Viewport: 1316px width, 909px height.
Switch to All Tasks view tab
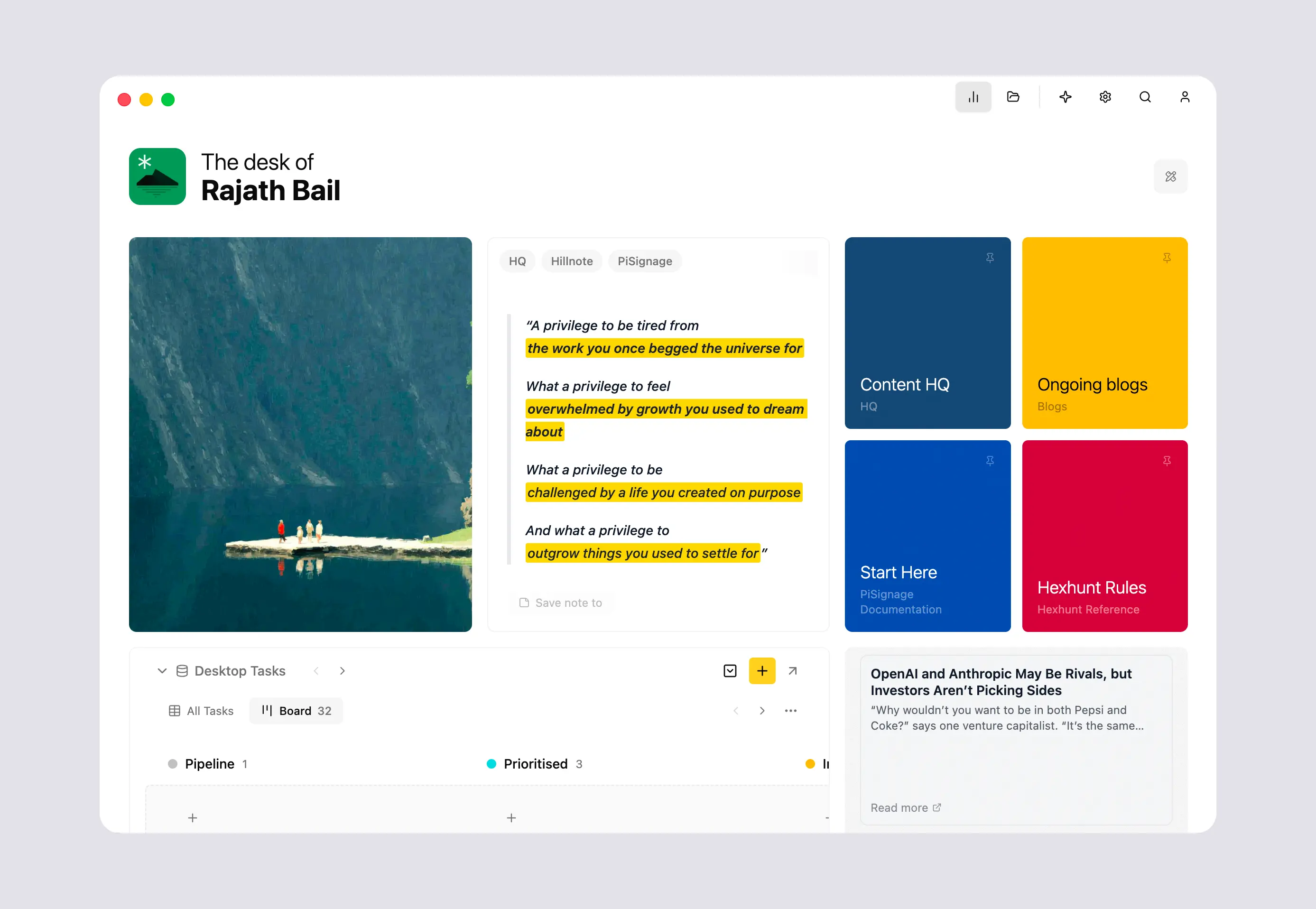coord(201,711)
